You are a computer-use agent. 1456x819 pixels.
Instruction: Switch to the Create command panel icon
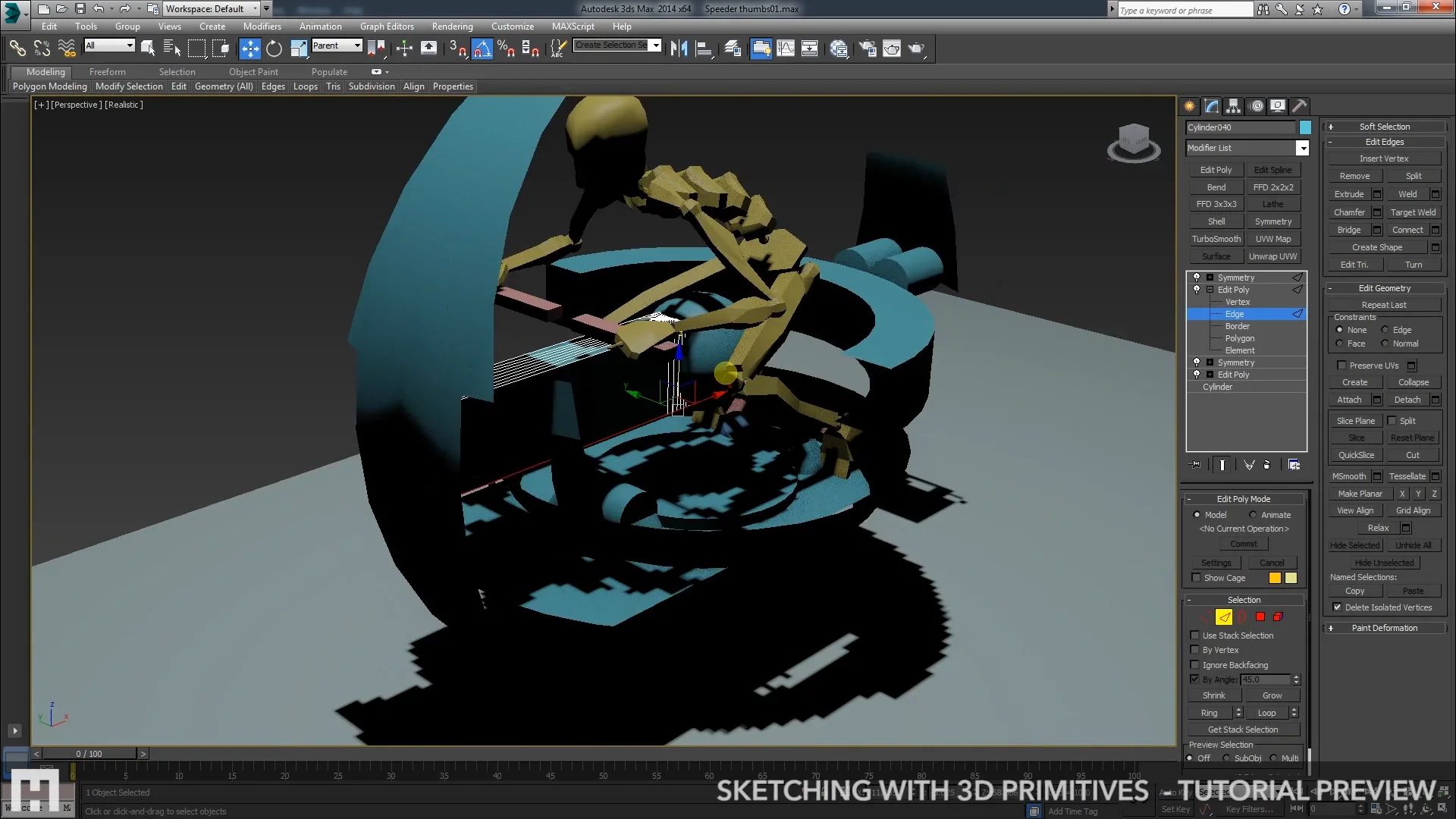click(x=1189, y=106)
